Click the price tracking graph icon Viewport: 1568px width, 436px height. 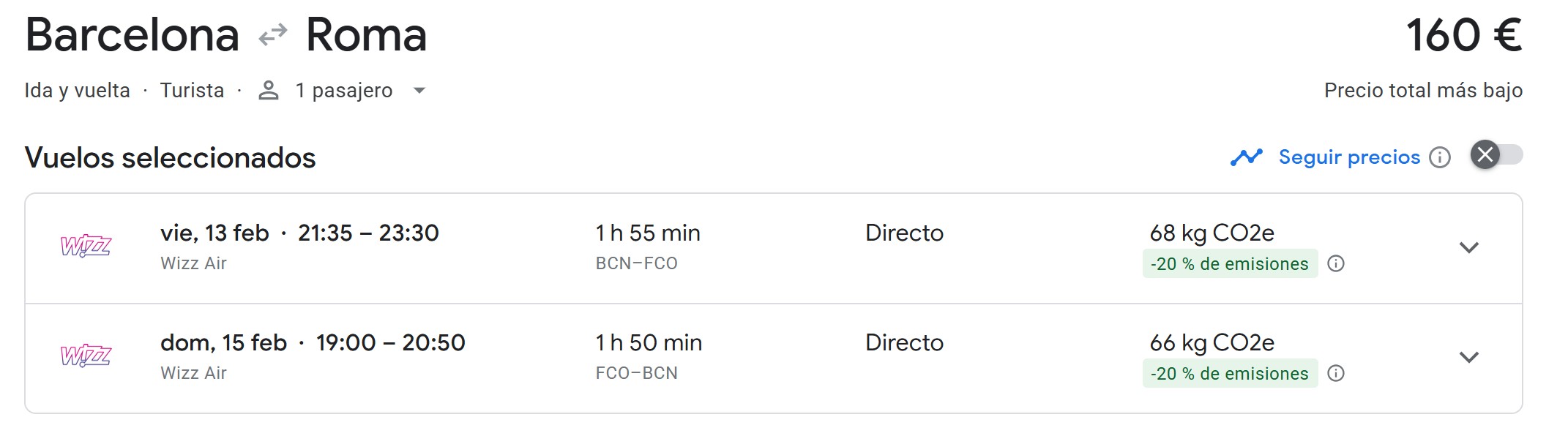[1246, 157]
